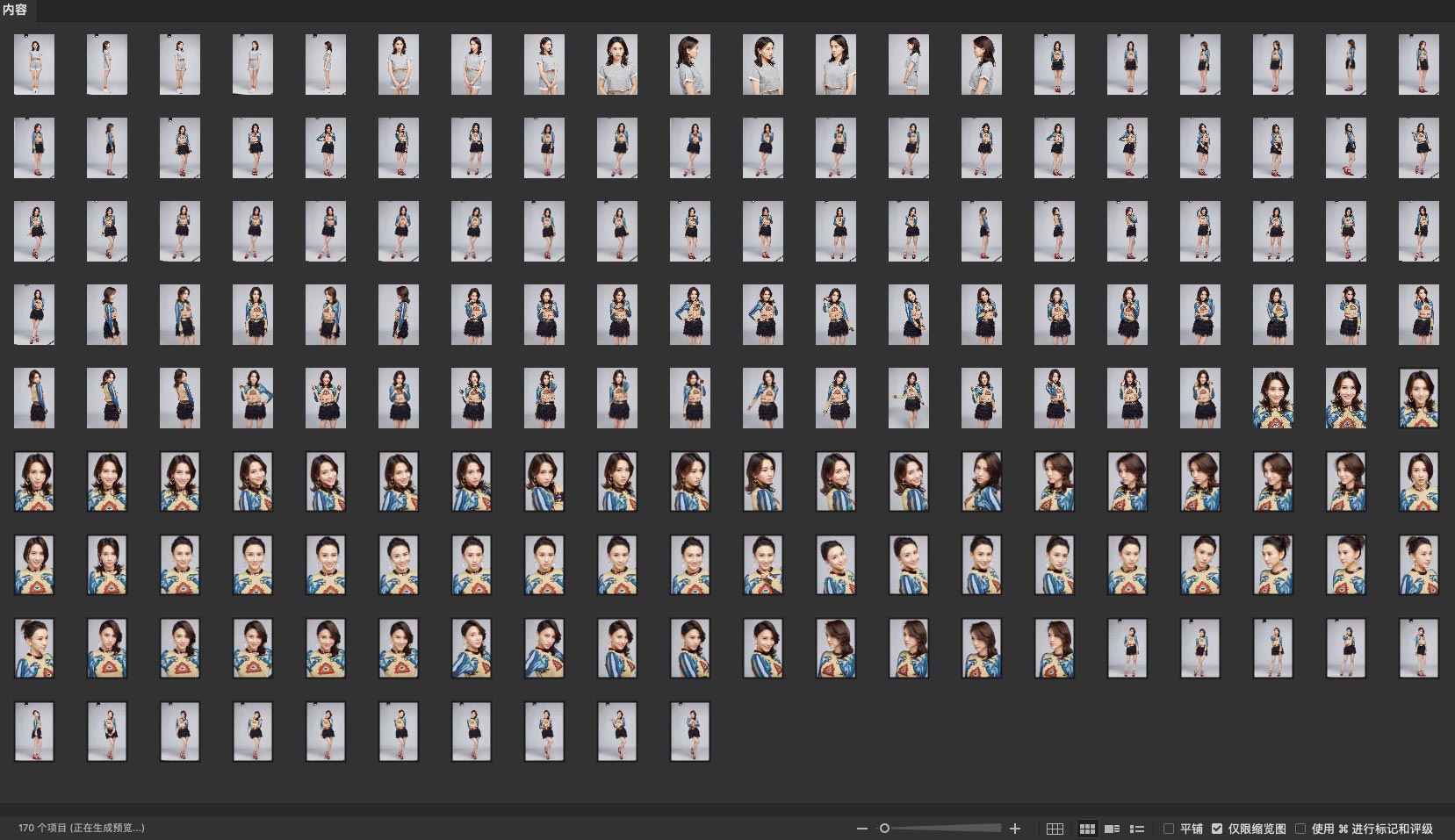Screen dimensions: 1455x840
Task: Select the first thumbnail in the sixth row
Action: pyautogui.click(x=34, y=481)
